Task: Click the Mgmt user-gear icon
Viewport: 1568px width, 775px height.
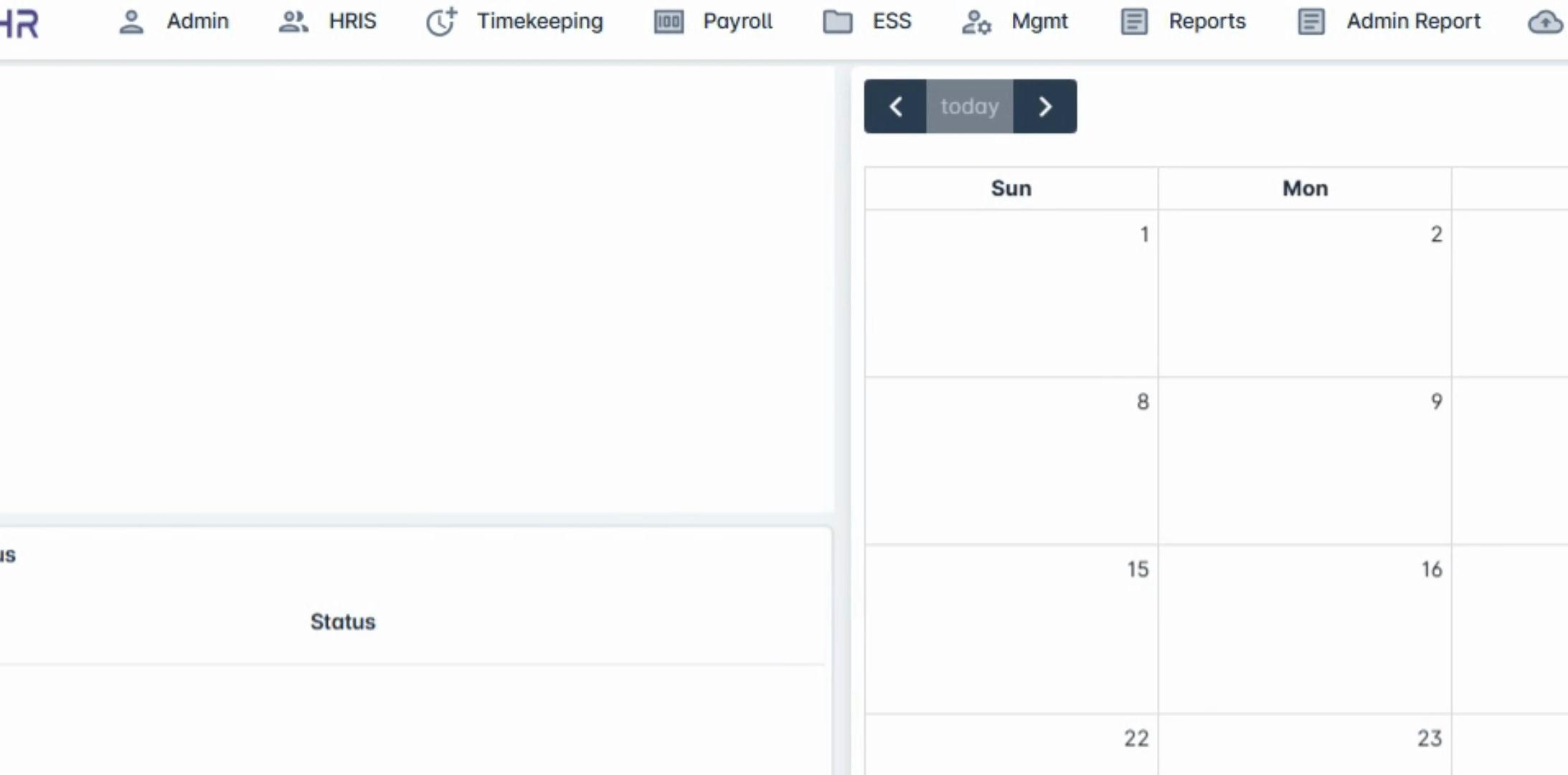Action: [x=976, y=22]
